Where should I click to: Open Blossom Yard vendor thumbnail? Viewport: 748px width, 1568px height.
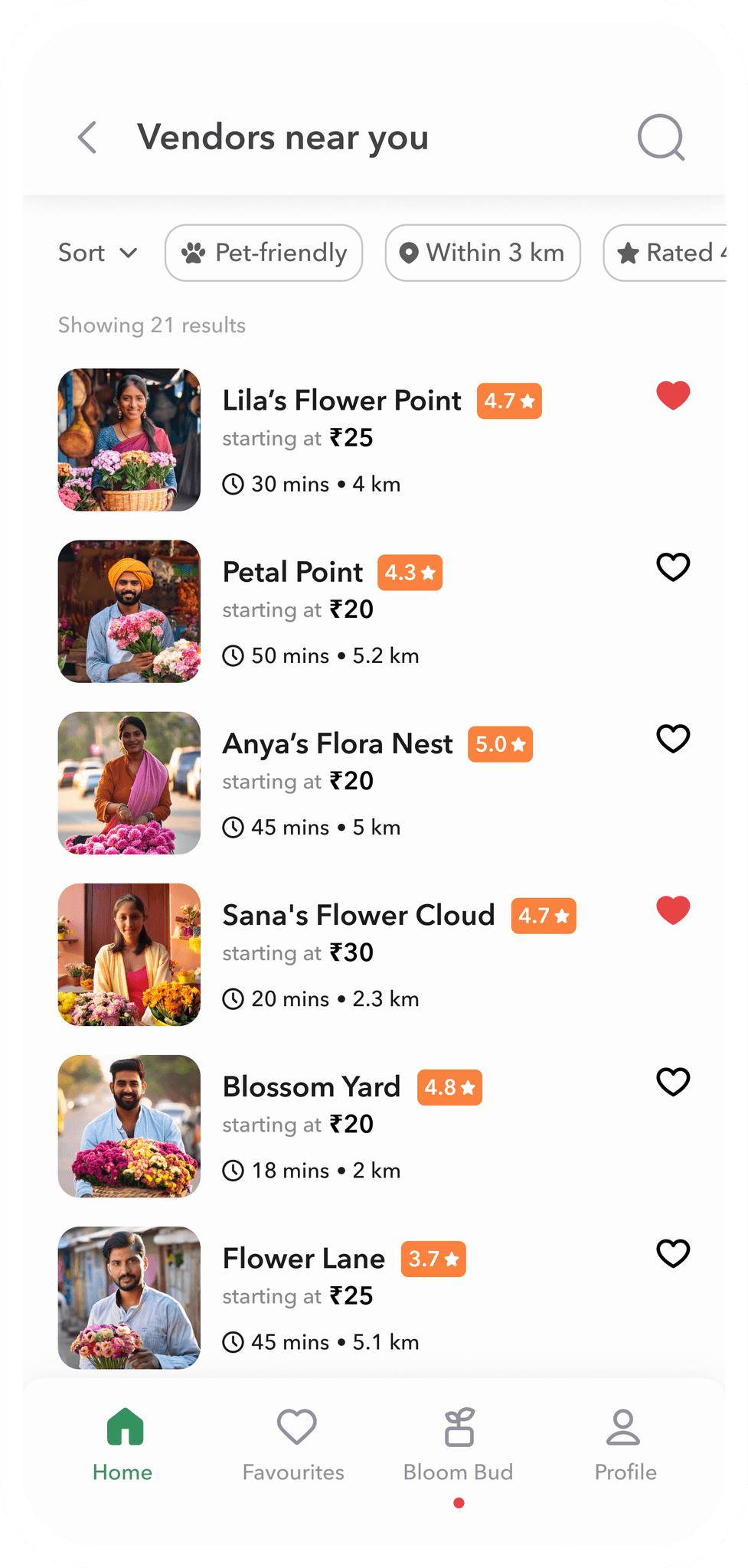pyautogui.click(x=129, y=1125)
